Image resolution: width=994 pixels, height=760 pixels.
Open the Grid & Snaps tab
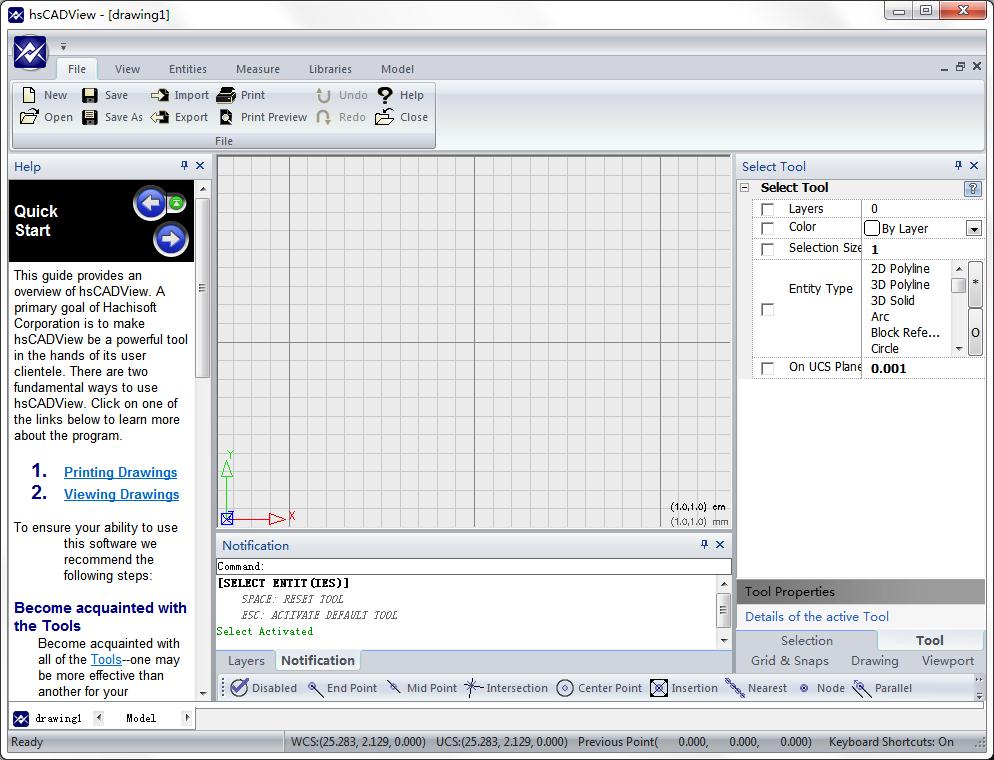[789, 661]
